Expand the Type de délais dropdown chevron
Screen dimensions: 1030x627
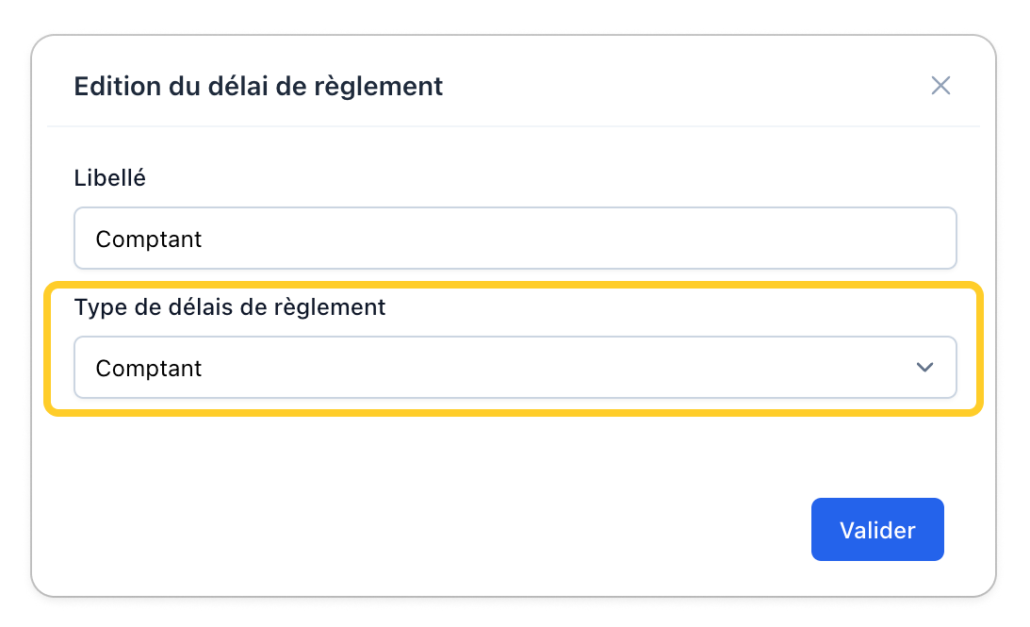click(x=925, y=368)
